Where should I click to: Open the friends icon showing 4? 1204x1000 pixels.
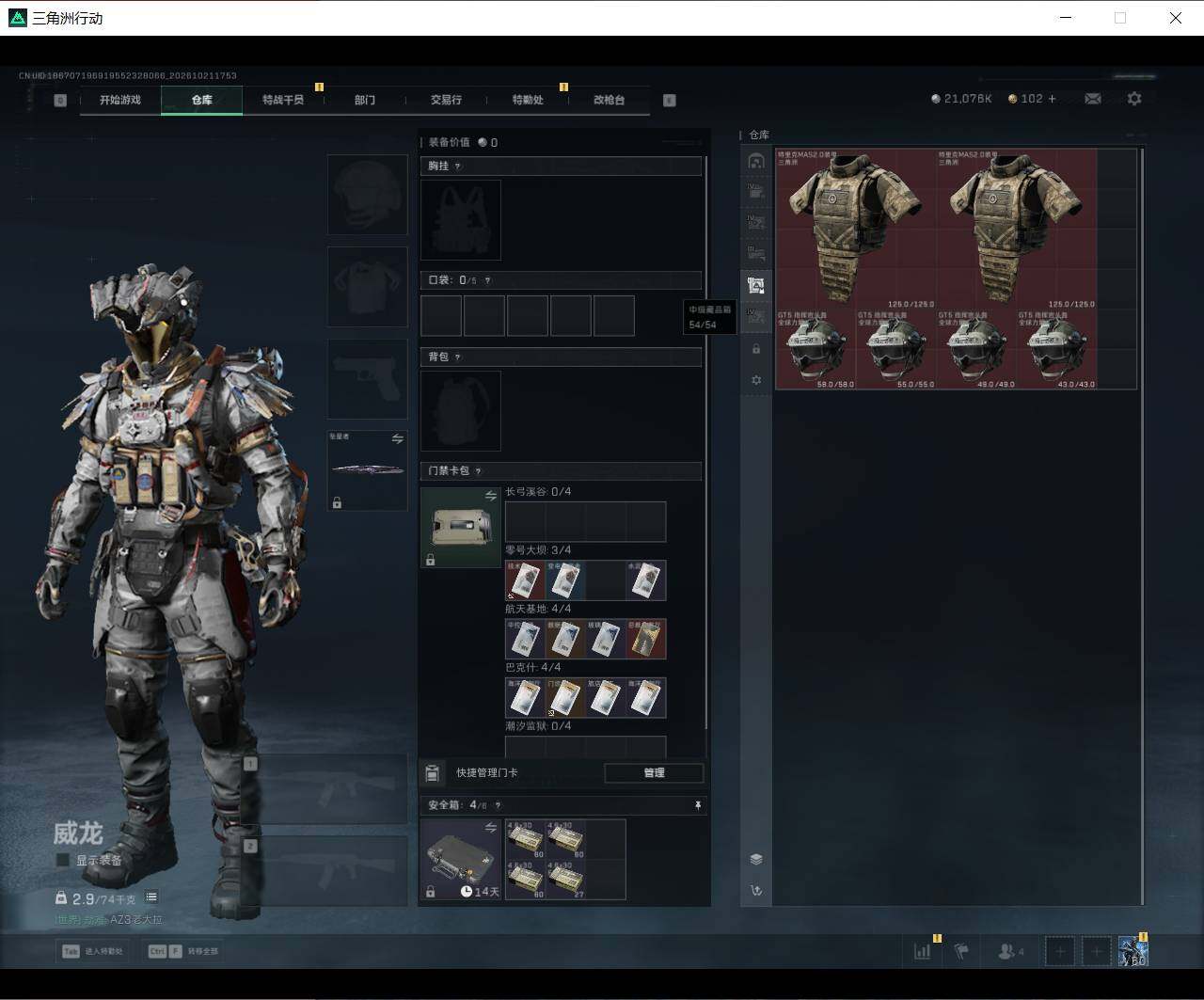[x=1010, y=952]
